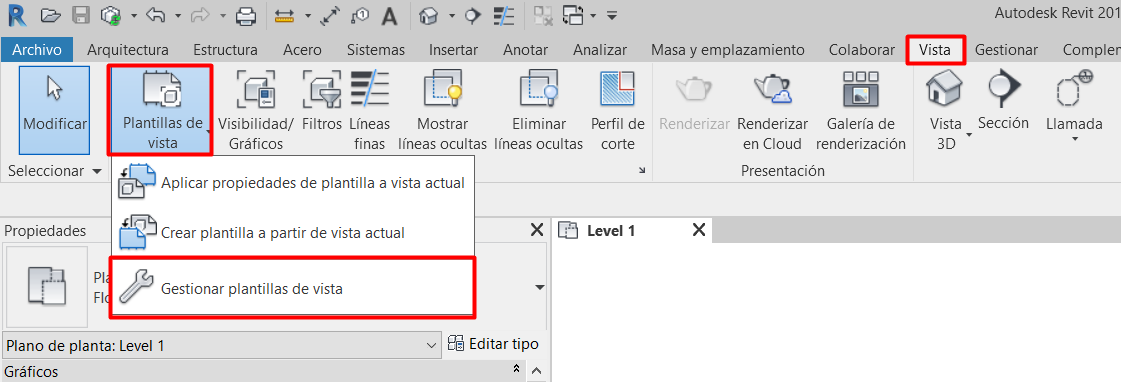The height and width of the screenshot is (382, 1121).
Task: Select the Aligned Dimension tool
Action: [331, 15]
